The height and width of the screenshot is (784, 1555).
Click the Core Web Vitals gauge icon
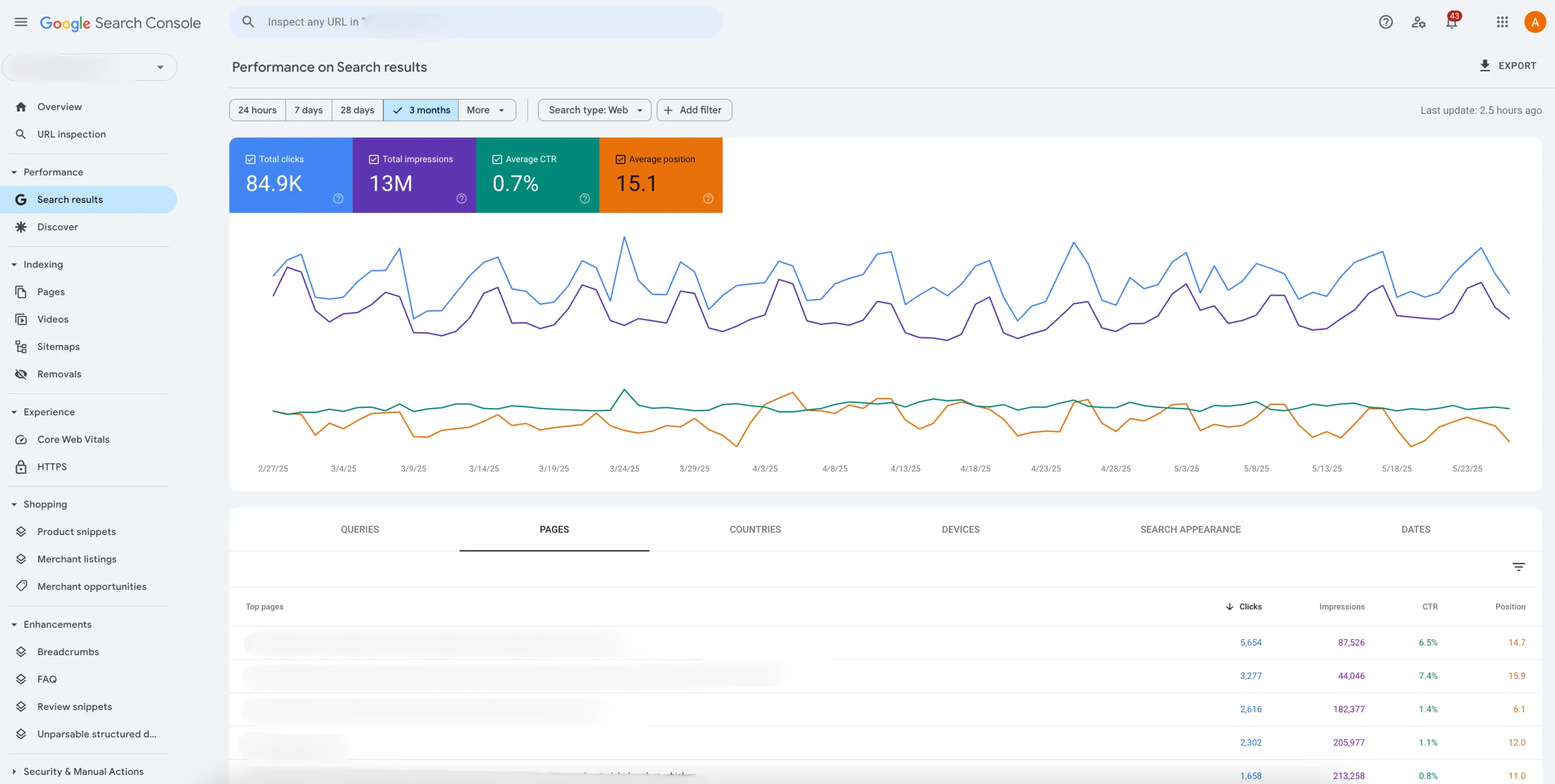(x=21, y=440)
